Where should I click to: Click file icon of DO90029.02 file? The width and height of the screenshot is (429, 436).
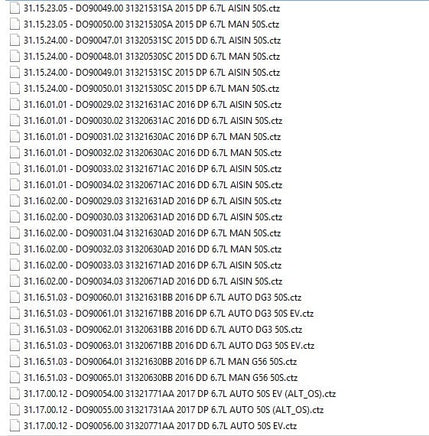pyautogui.click(x=15, y=104)
